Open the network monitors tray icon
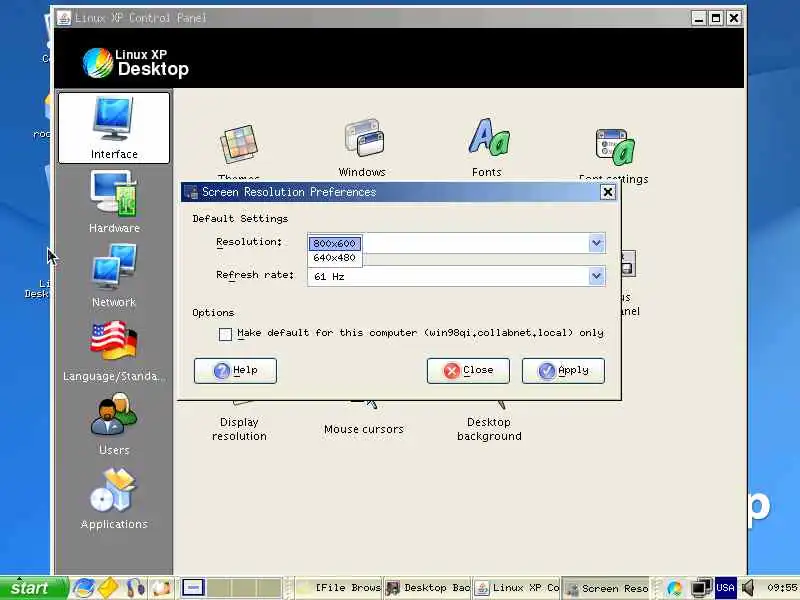Viewport: 800px width, 600px height. point(701,588)
